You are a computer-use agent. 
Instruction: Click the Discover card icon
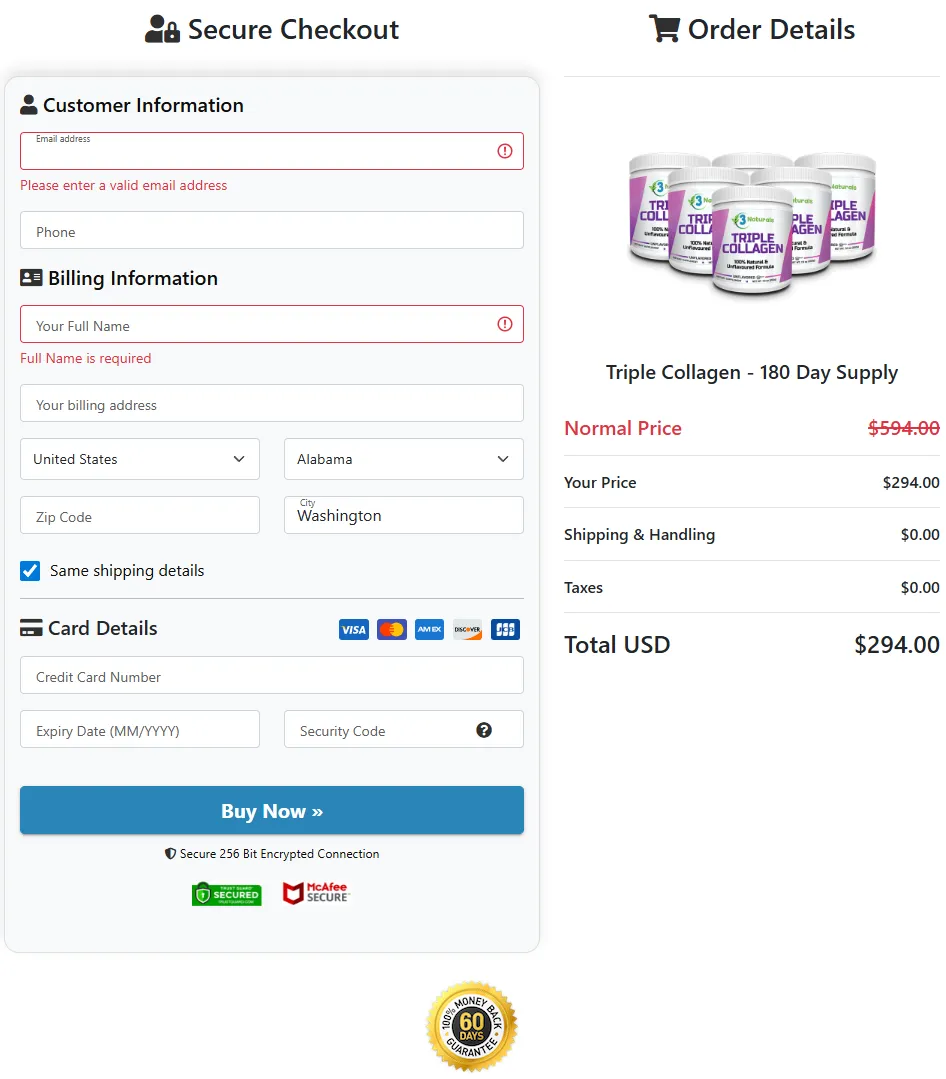click(467, 629)
